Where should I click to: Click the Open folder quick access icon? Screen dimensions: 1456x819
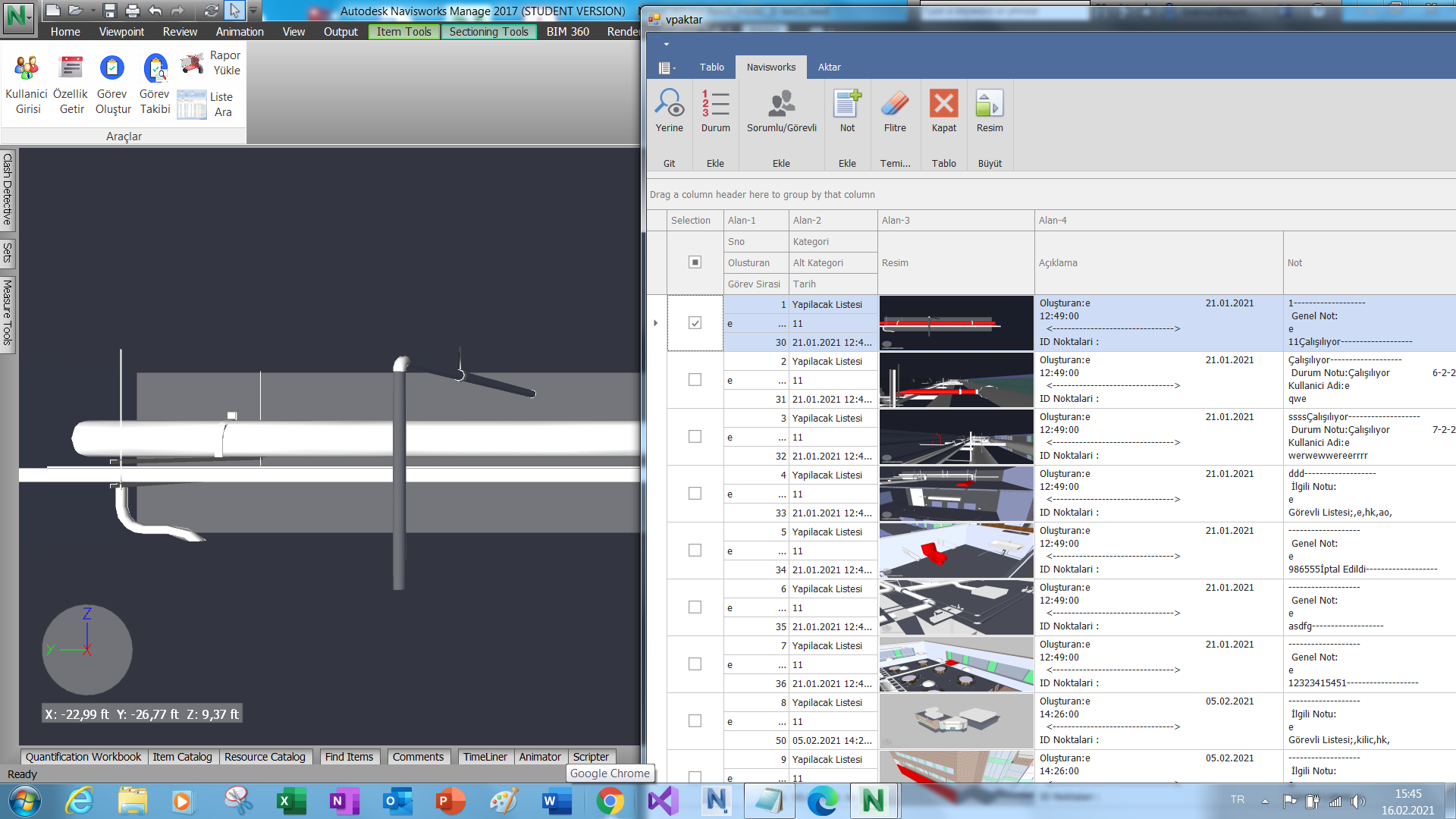tap(75, 10)
